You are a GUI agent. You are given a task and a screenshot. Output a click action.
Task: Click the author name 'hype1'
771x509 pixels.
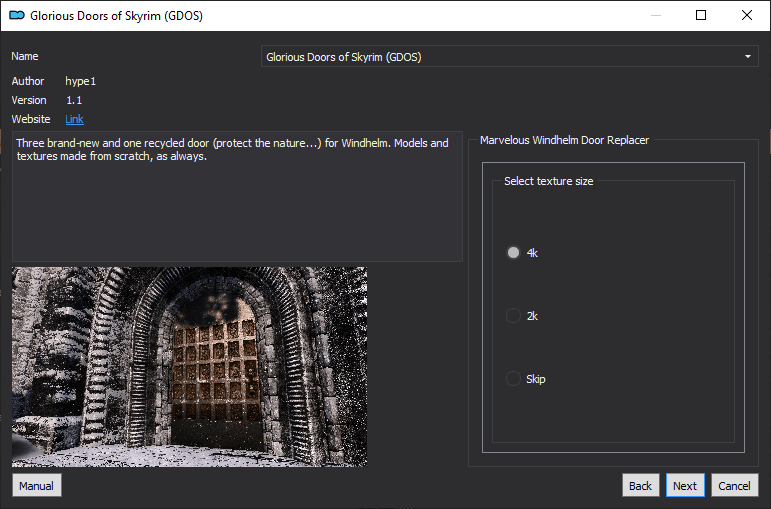tap(81, 81)
